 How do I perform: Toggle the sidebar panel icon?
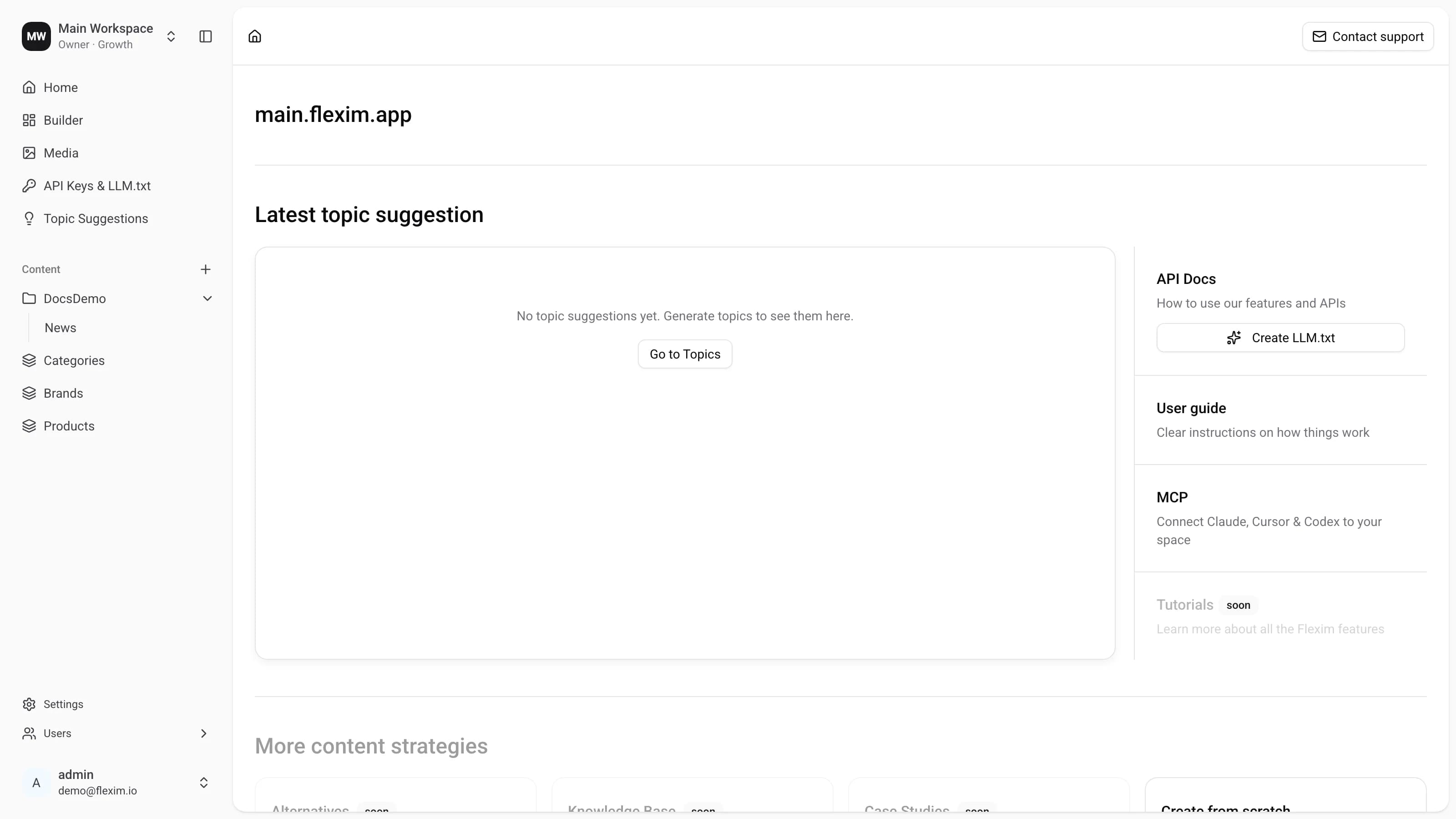tap(206, 37)
